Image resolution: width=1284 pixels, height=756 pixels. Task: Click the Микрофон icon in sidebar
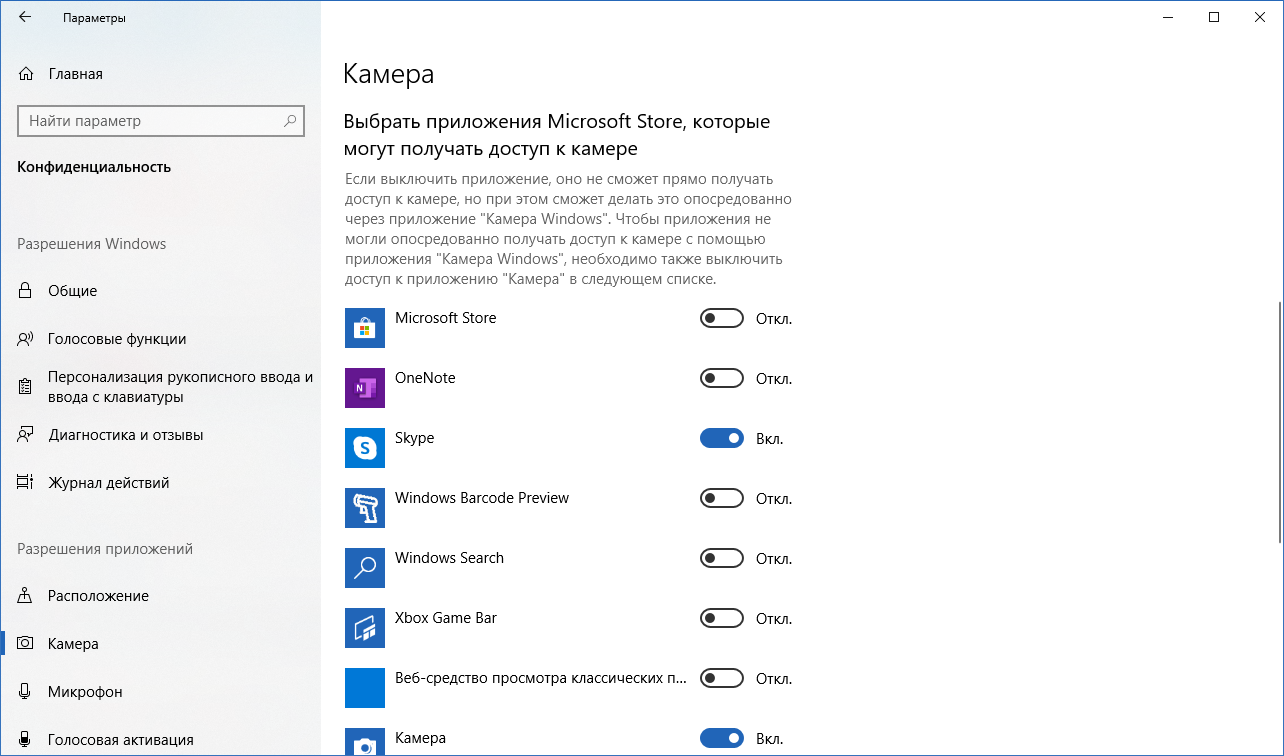(26, 692)
